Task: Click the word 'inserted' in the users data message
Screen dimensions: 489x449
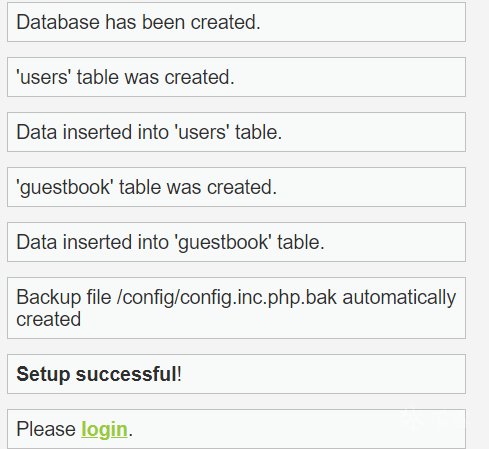Action: pyautogui.click(x=97, y=132)
